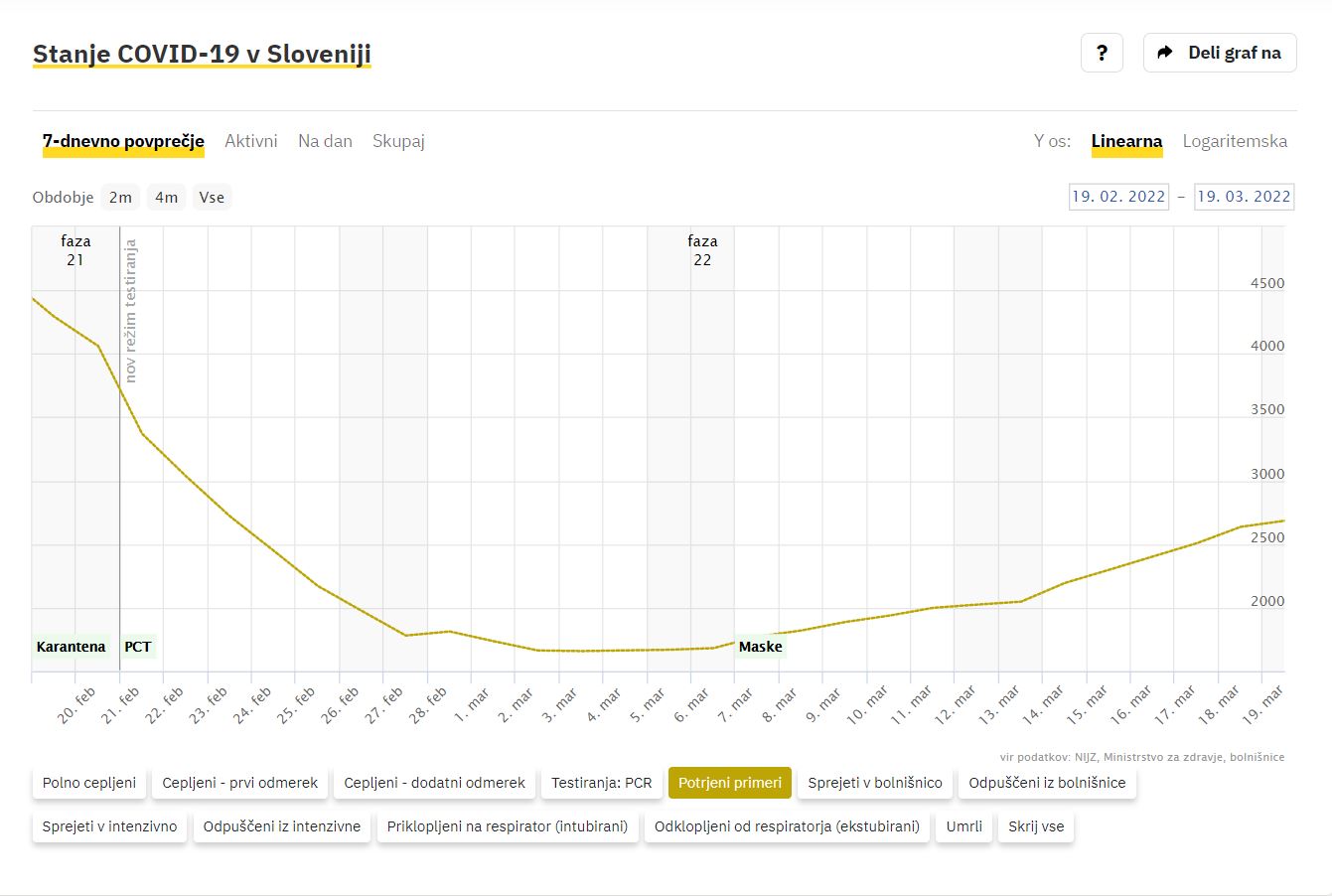Select the Na dan tab
This screenshot has height=896, width=1332.
coord(325,141)
